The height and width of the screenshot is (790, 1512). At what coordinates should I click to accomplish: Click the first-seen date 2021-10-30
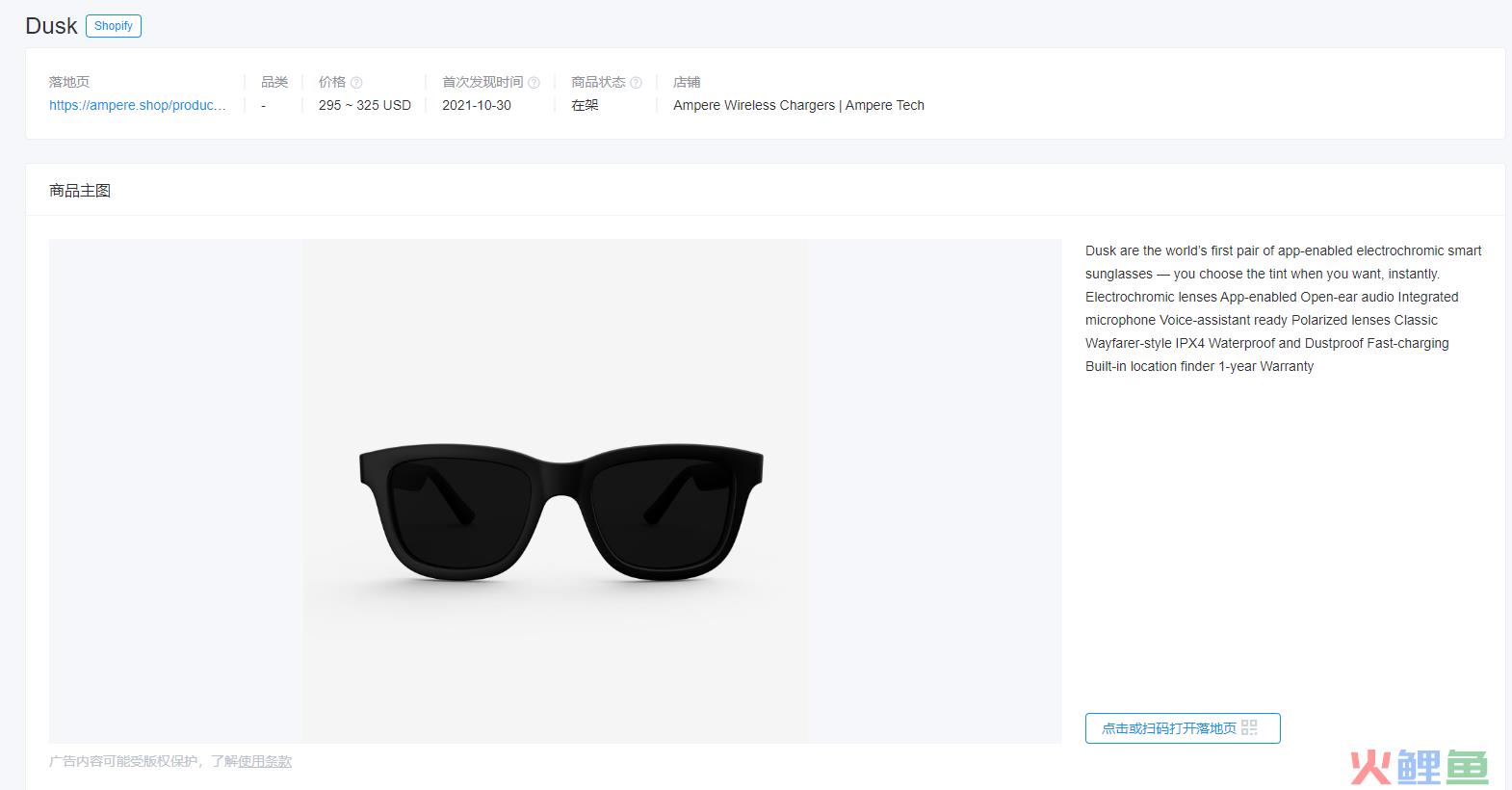pyautogui.click(x=477, y=105)
